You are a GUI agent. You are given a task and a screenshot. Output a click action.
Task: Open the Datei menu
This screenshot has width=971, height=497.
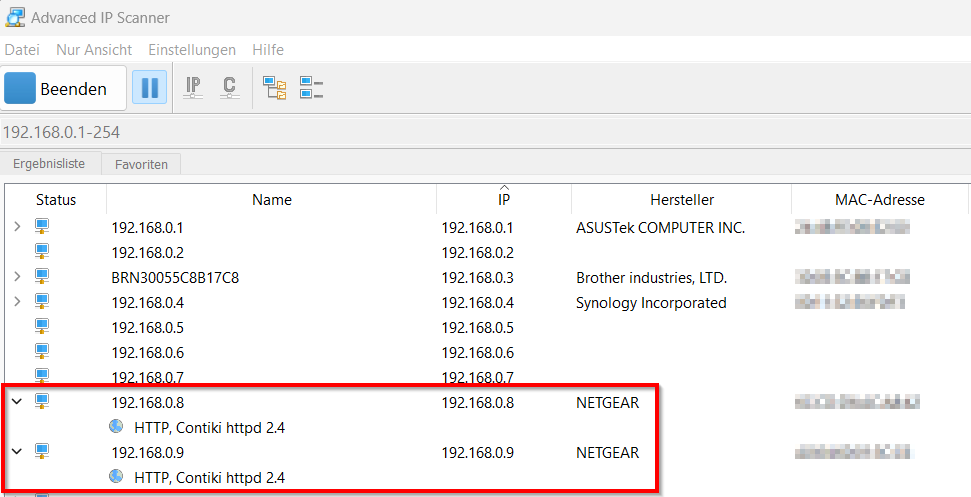click(x=22, y=50)
